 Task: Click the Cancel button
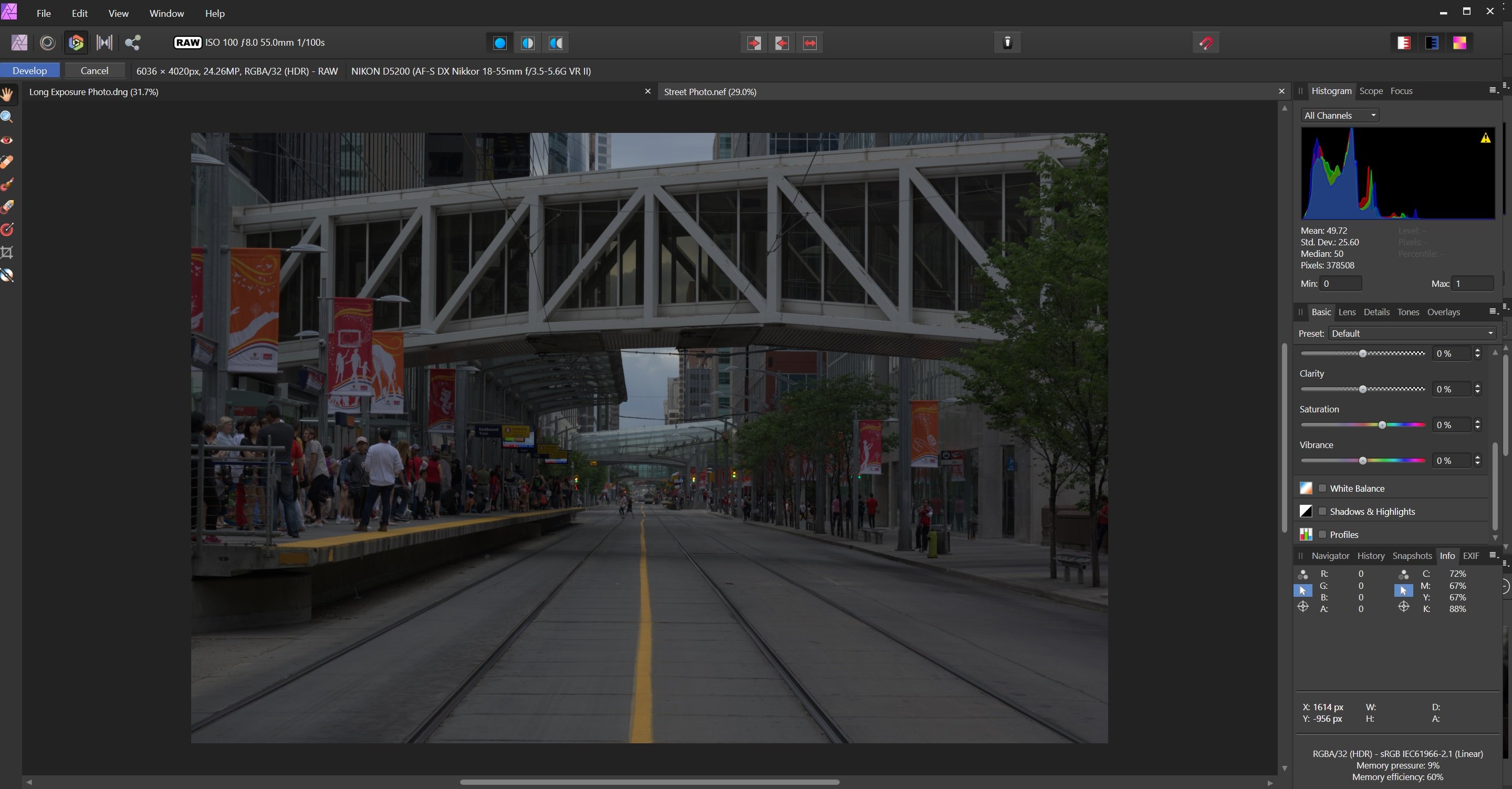coord(95,70)
